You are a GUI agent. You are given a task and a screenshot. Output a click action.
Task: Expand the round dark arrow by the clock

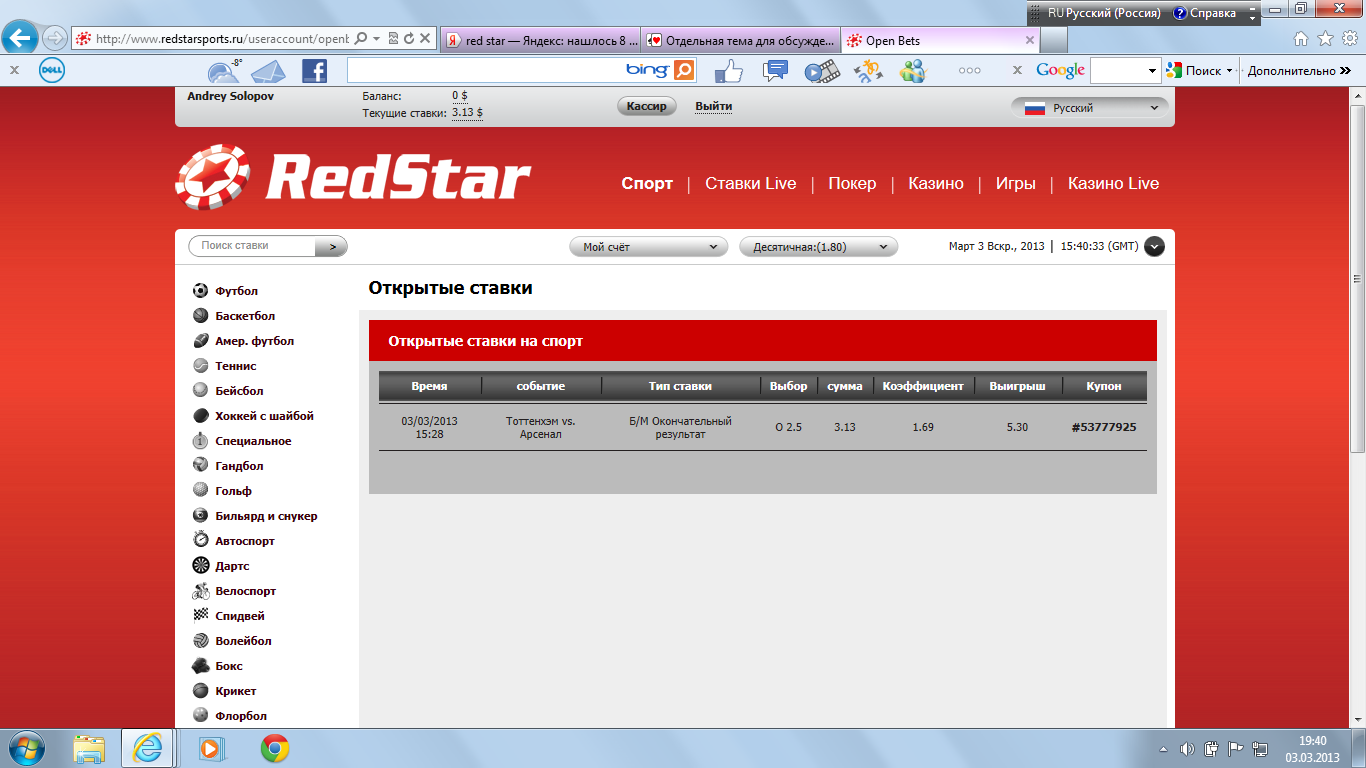[x=1154, y=246]
